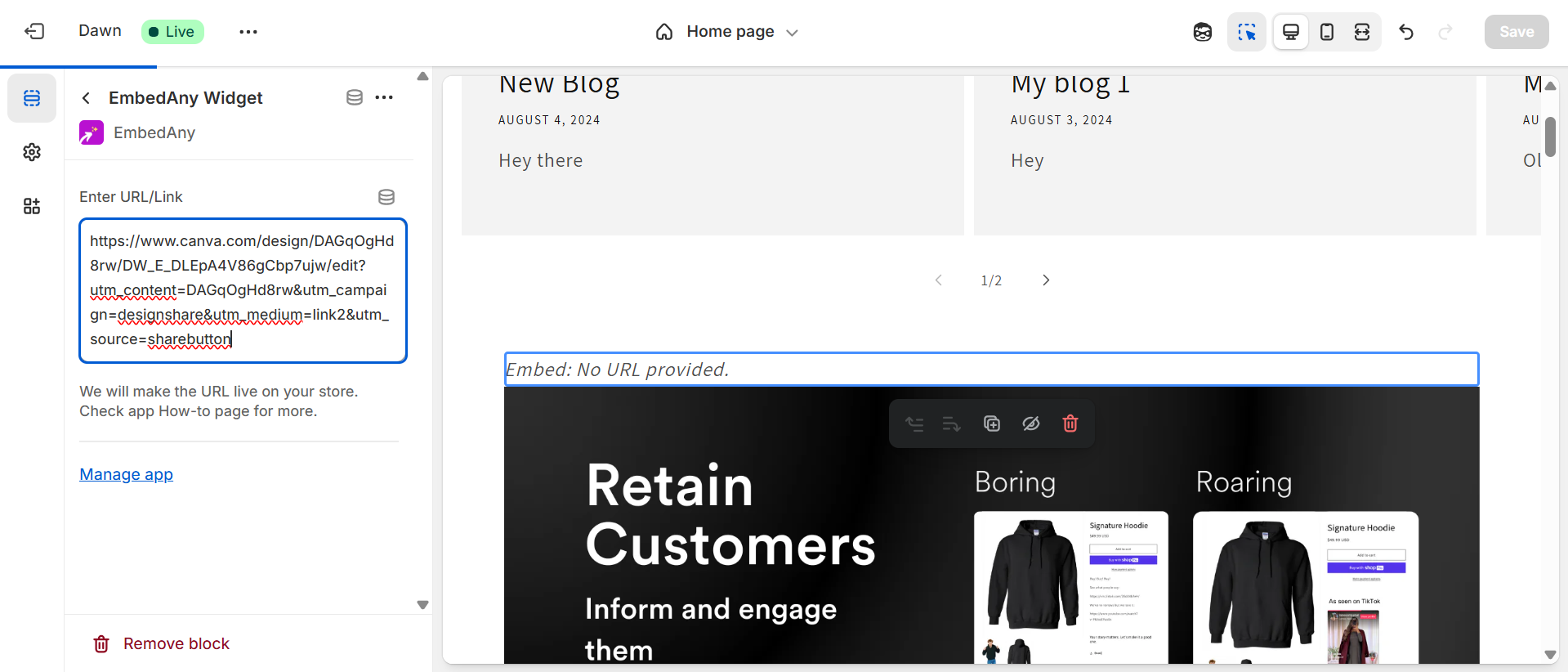Open the Sections panel icon
This screenshot has width=1568, height=672.
pyautogui.click(x=32, y=98)
